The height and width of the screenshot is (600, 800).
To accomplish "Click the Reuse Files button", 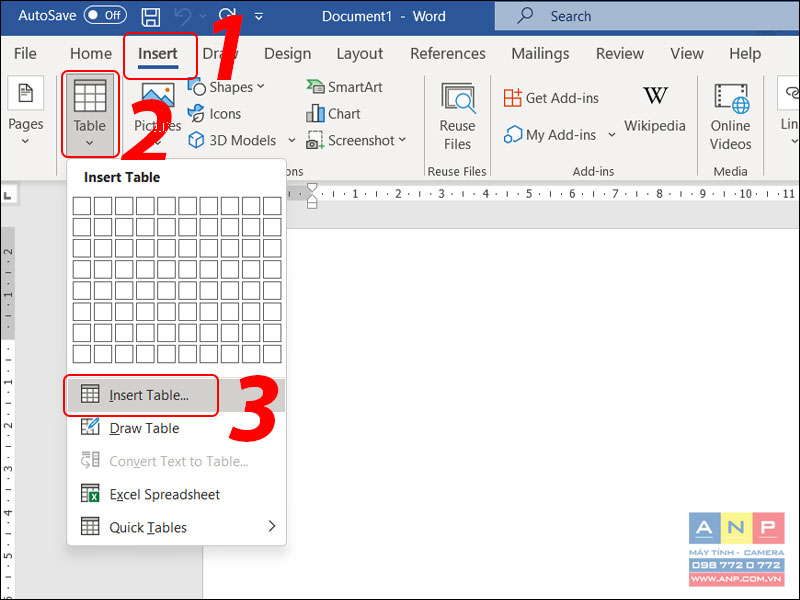I will [458, 117].
